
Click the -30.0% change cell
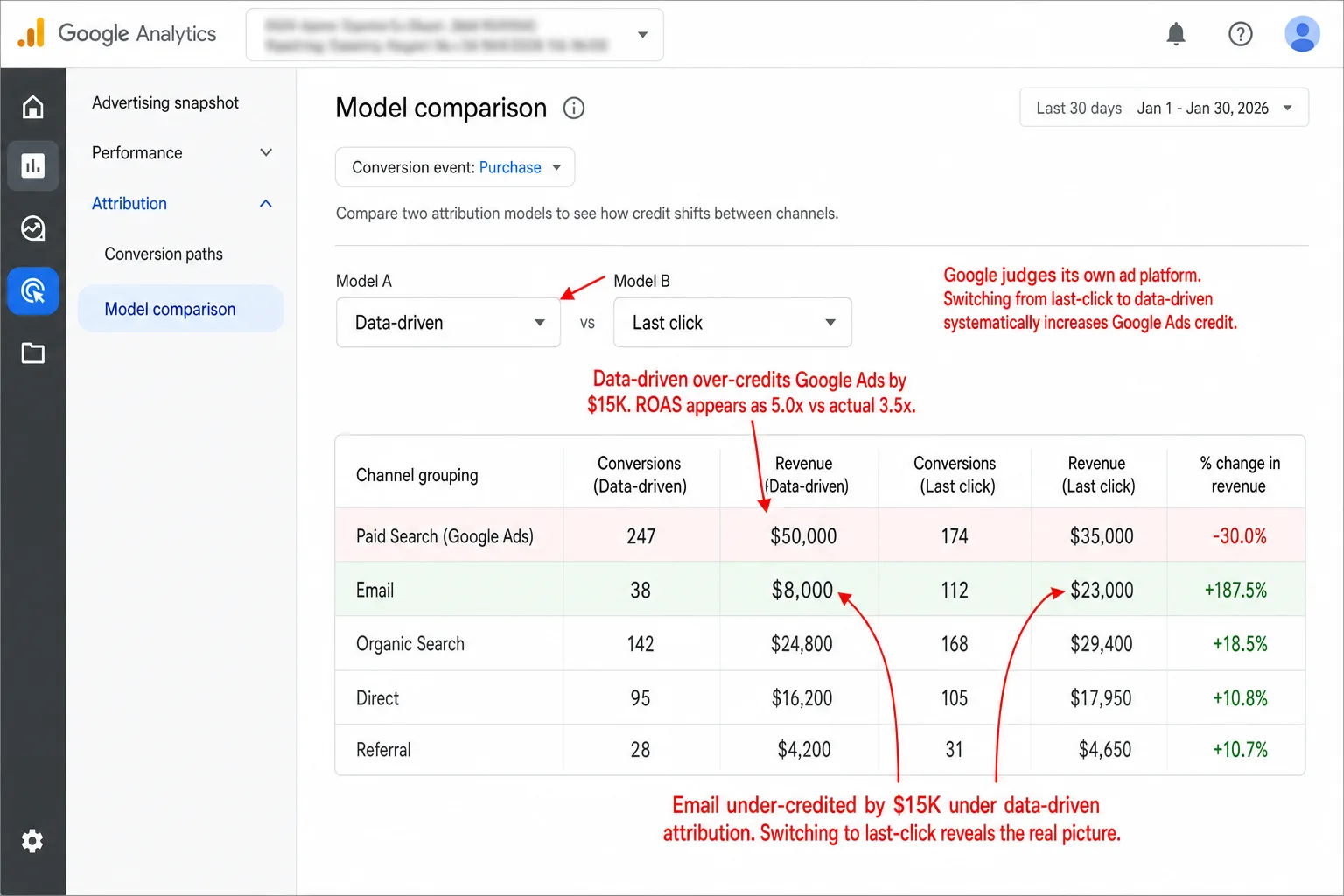[x=1240, y=536]
